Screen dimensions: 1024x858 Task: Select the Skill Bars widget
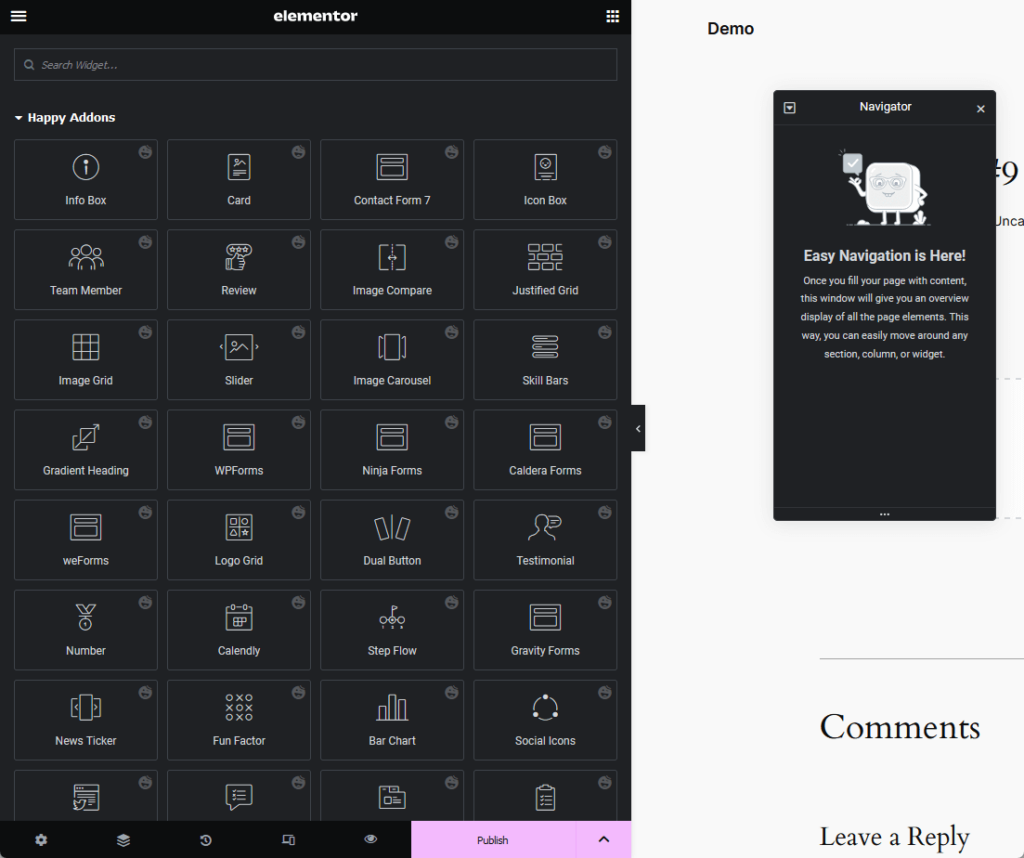pos(545,360)
